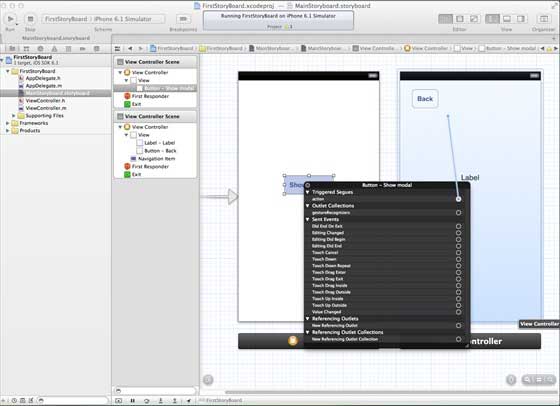Expand the Frameworks folder
560x406 pixels.
tap(8, 123)
